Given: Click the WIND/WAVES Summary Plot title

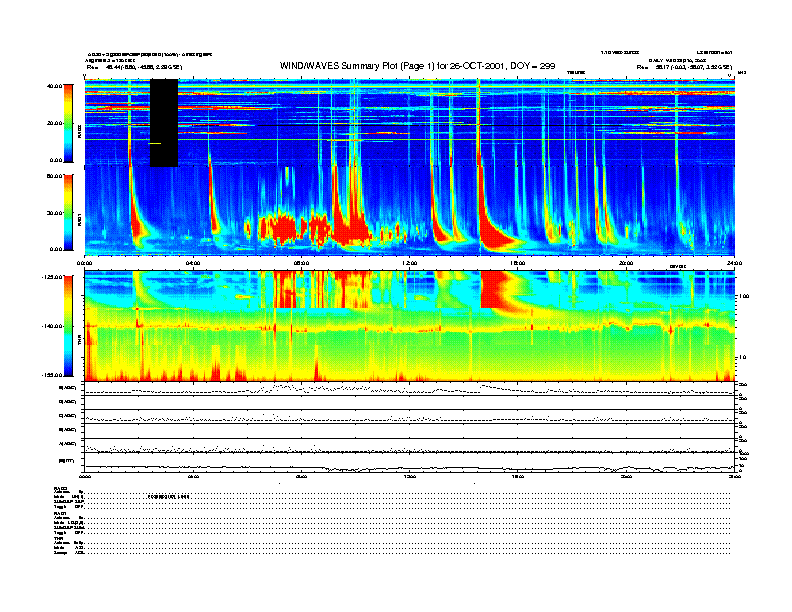Looking at the screenshot, I should pyautogui.click(x=417, y=66).
